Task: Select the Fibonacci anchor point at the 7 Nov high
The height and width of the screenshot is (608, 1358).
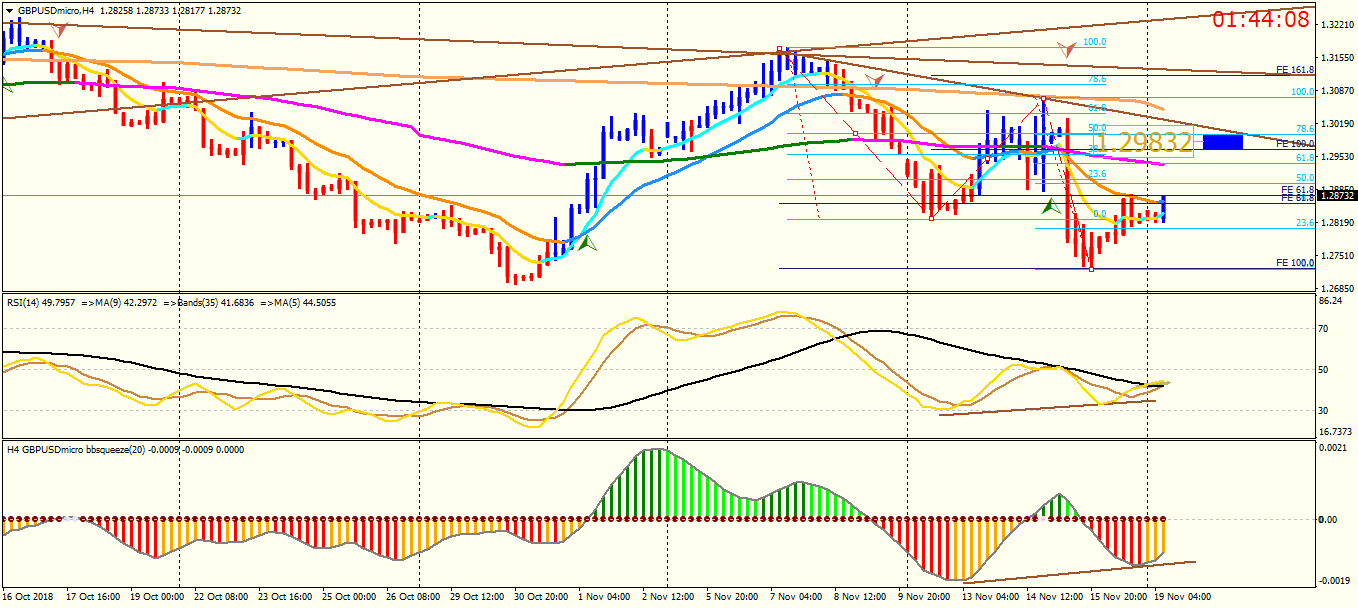Action: [x=780, y=48]
